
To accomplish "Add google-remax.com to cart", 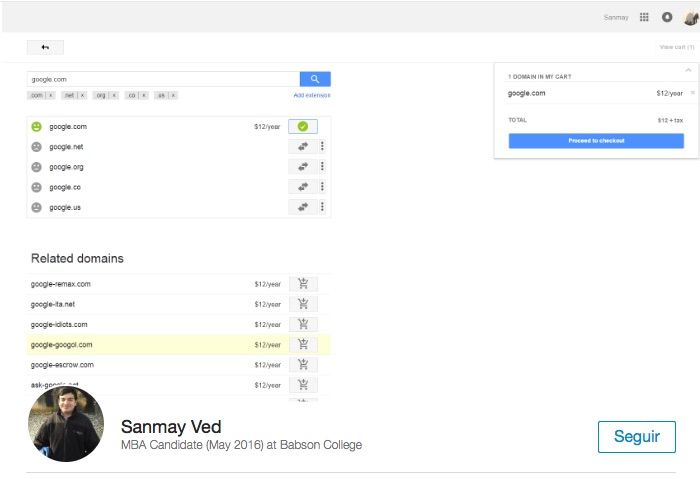I will (x=303, y=283).
